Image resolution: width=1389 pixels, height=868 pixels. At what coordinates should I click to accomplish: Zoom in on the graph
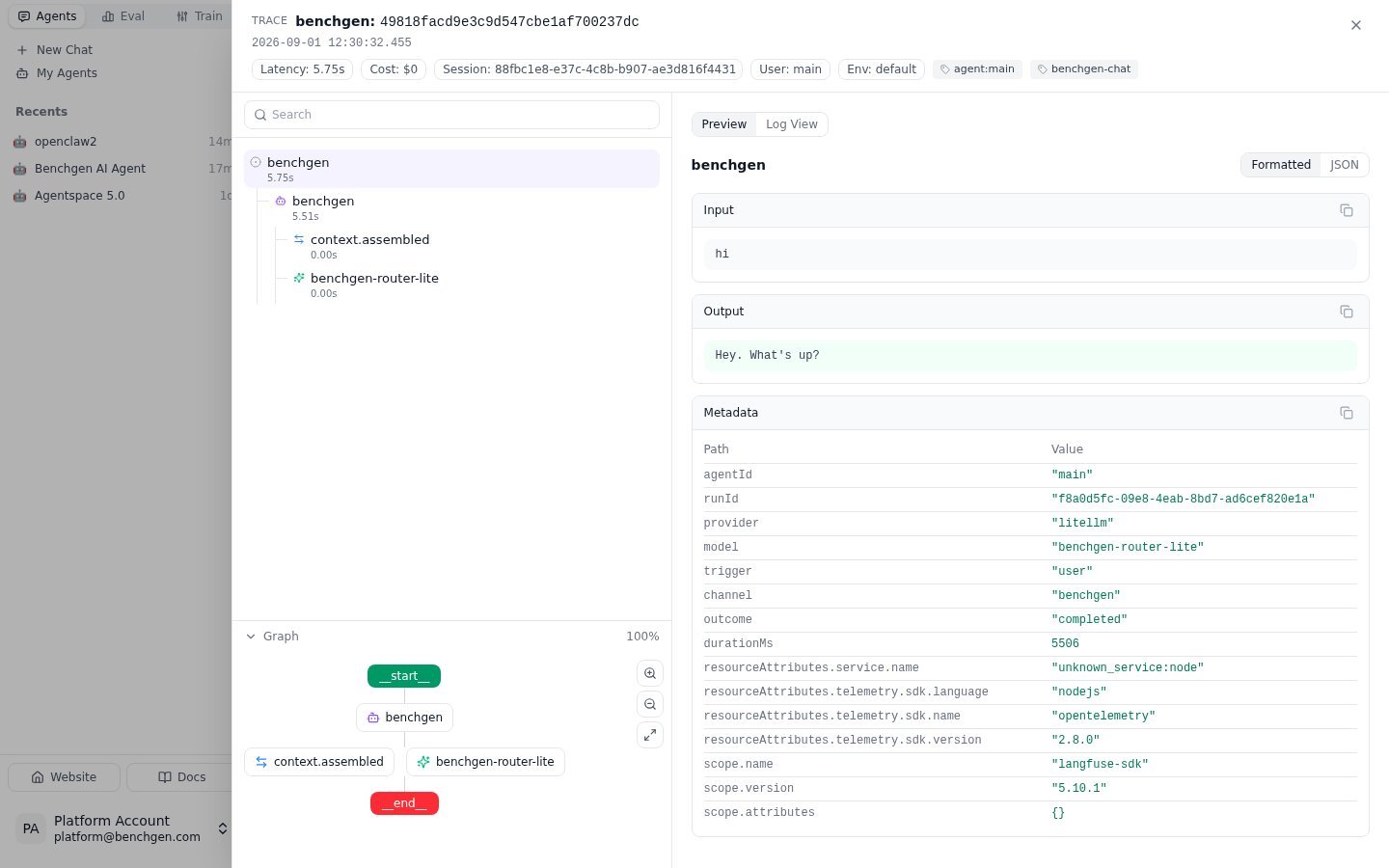(x=650, y=673)
